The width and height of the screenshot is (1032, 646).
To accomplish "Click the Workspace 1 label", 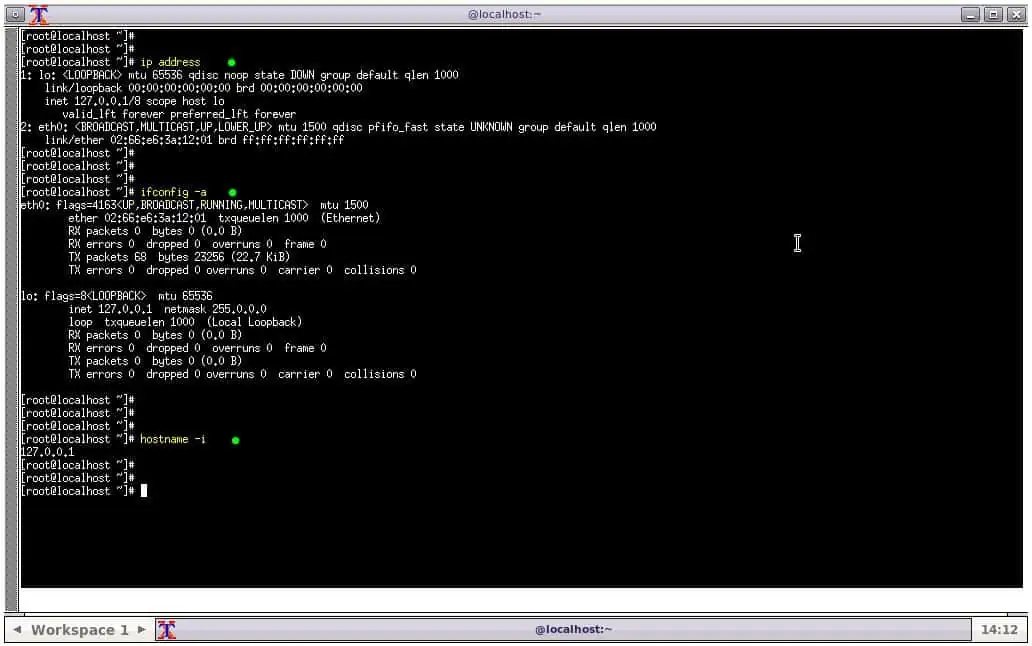I will coord(80,630).
